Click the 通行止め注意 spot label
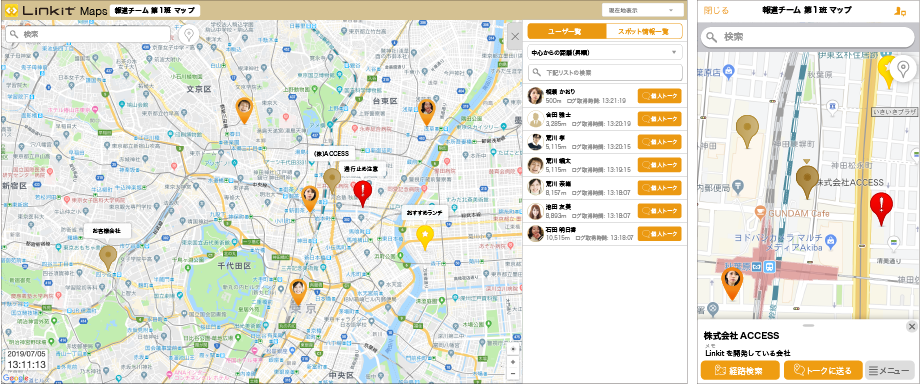The image size is (920, 385). [361, 169]
